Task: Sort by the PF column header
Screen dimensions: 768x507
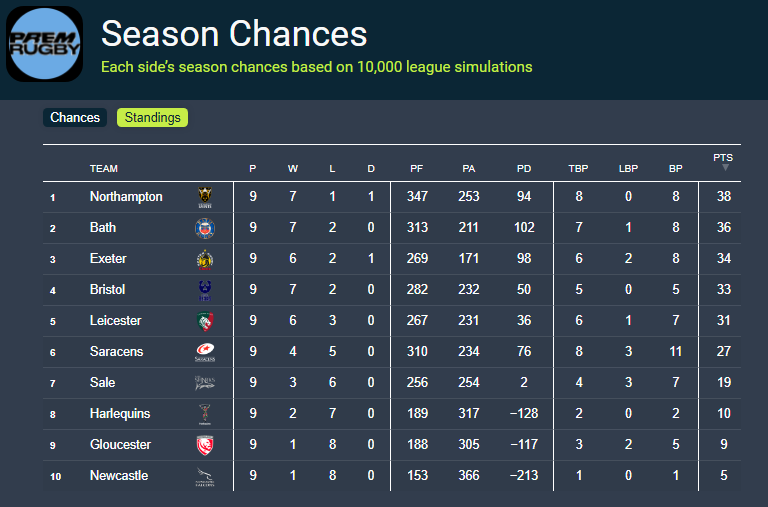Action: [417, 169]
